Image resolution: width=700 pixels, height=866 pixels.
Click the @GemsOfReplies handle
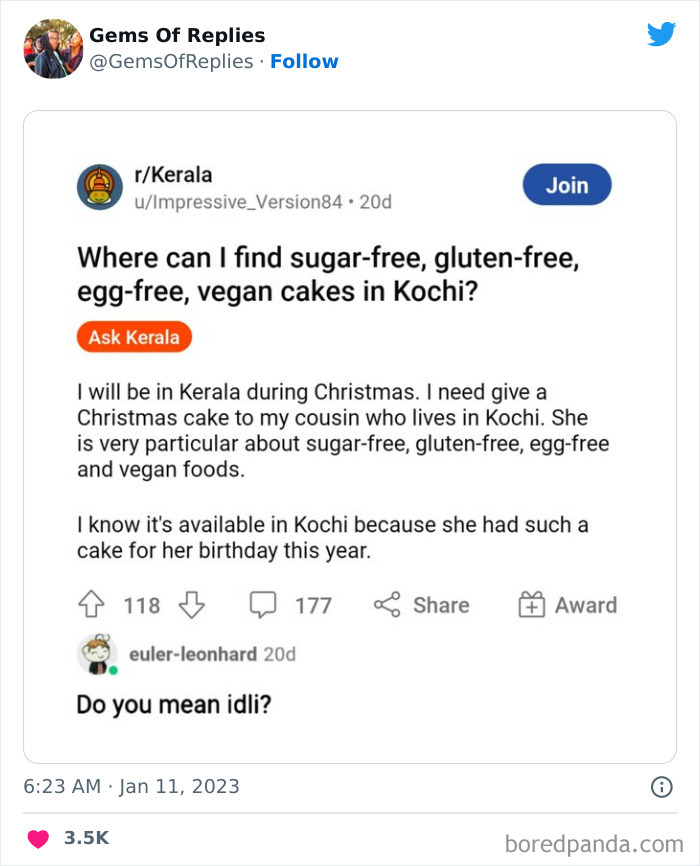[171, 61]
